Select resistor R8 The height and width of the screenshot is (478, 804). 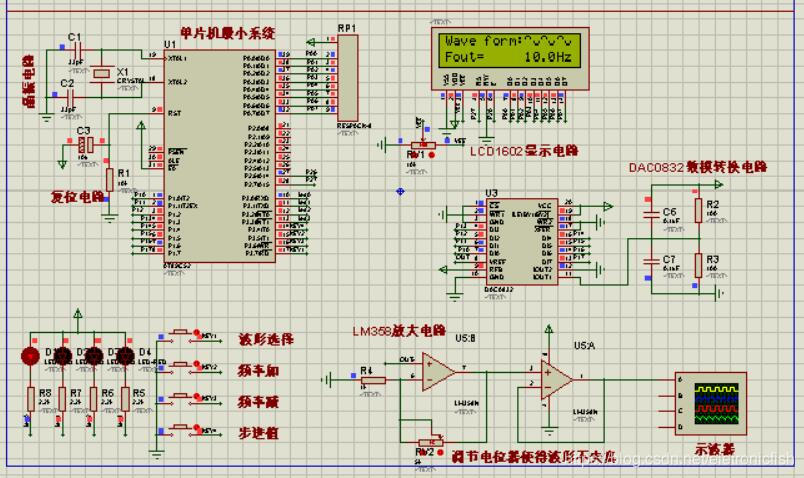point(31,399)
